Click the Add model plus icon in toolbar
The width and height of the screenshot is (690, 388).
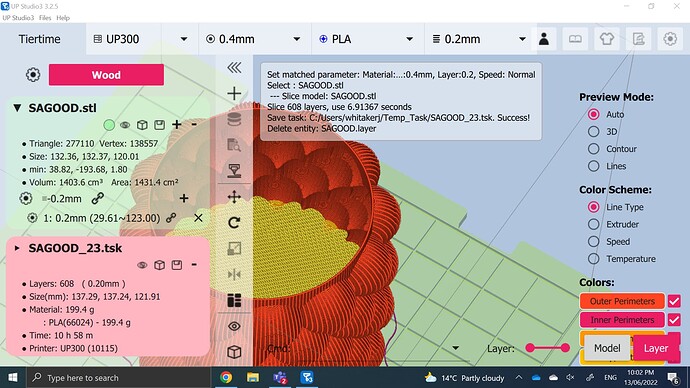(x=234, y=93)
